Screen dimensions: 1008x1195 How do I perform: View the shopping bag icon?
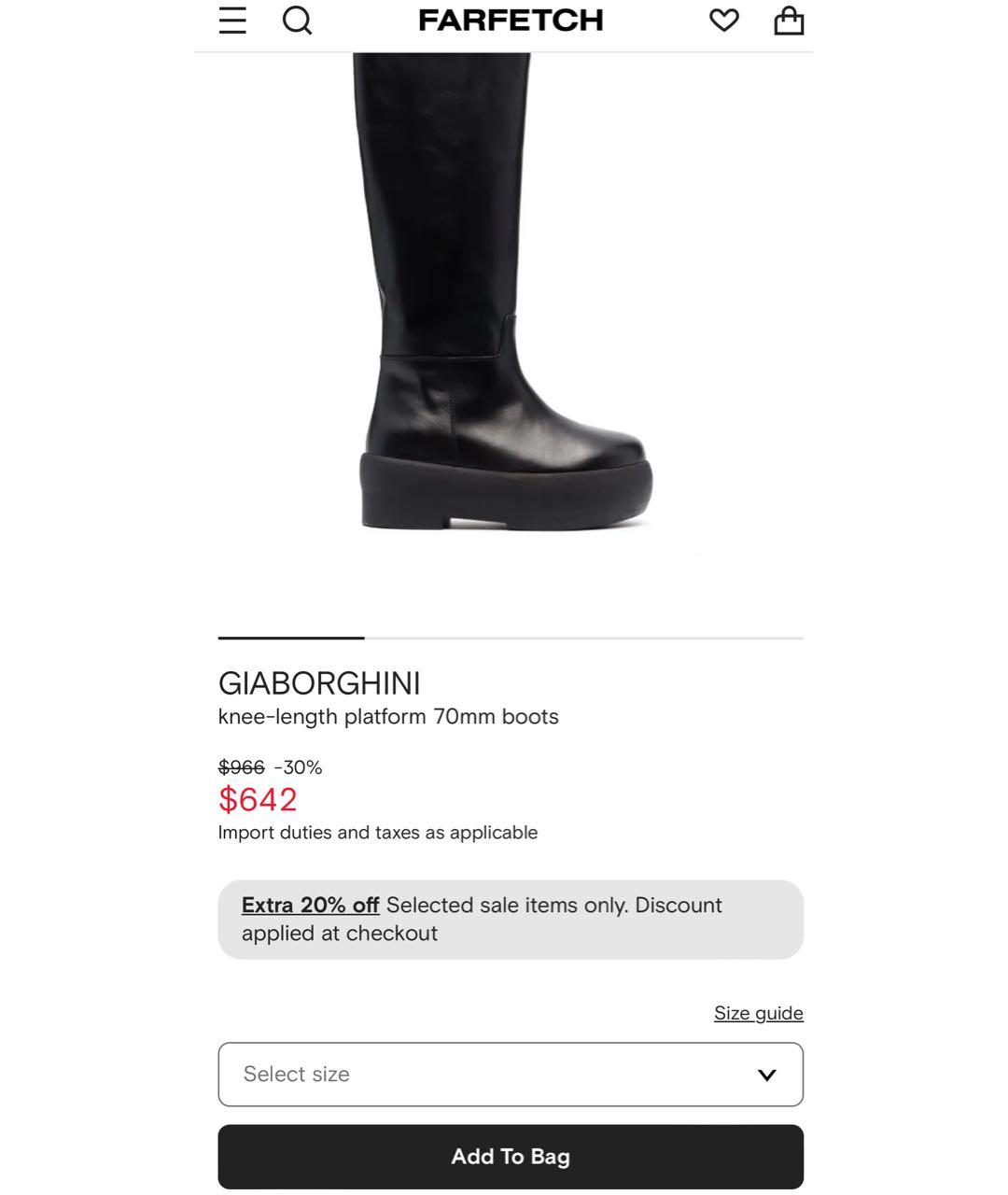pyautogui.click(x=789, y=21)
